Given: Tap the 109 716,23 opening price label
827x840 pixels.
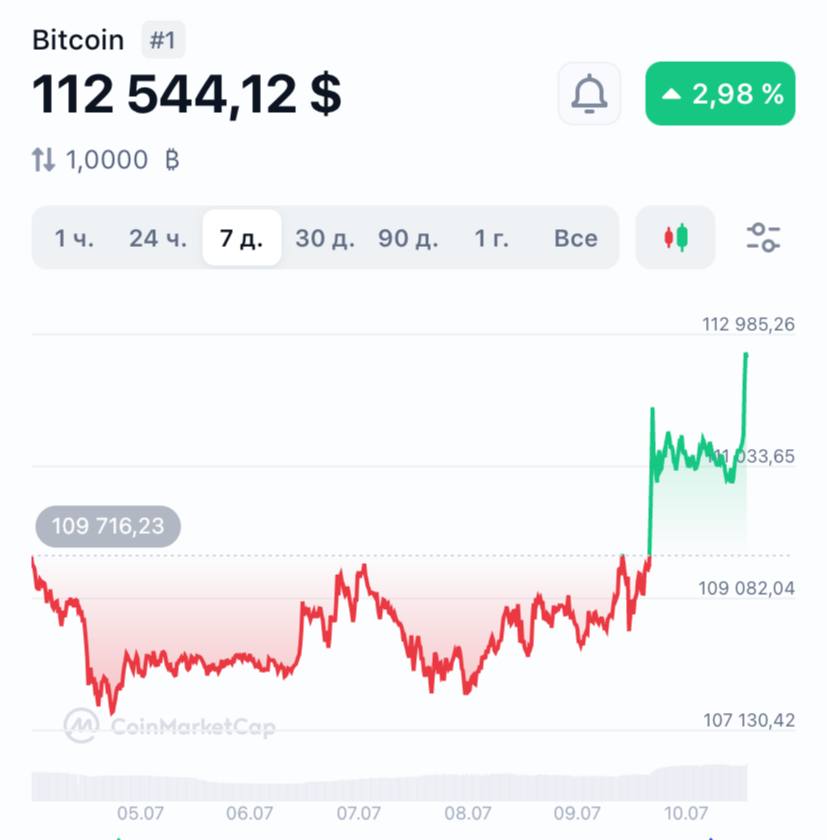Looking at the screenshot, I should 108,526.
